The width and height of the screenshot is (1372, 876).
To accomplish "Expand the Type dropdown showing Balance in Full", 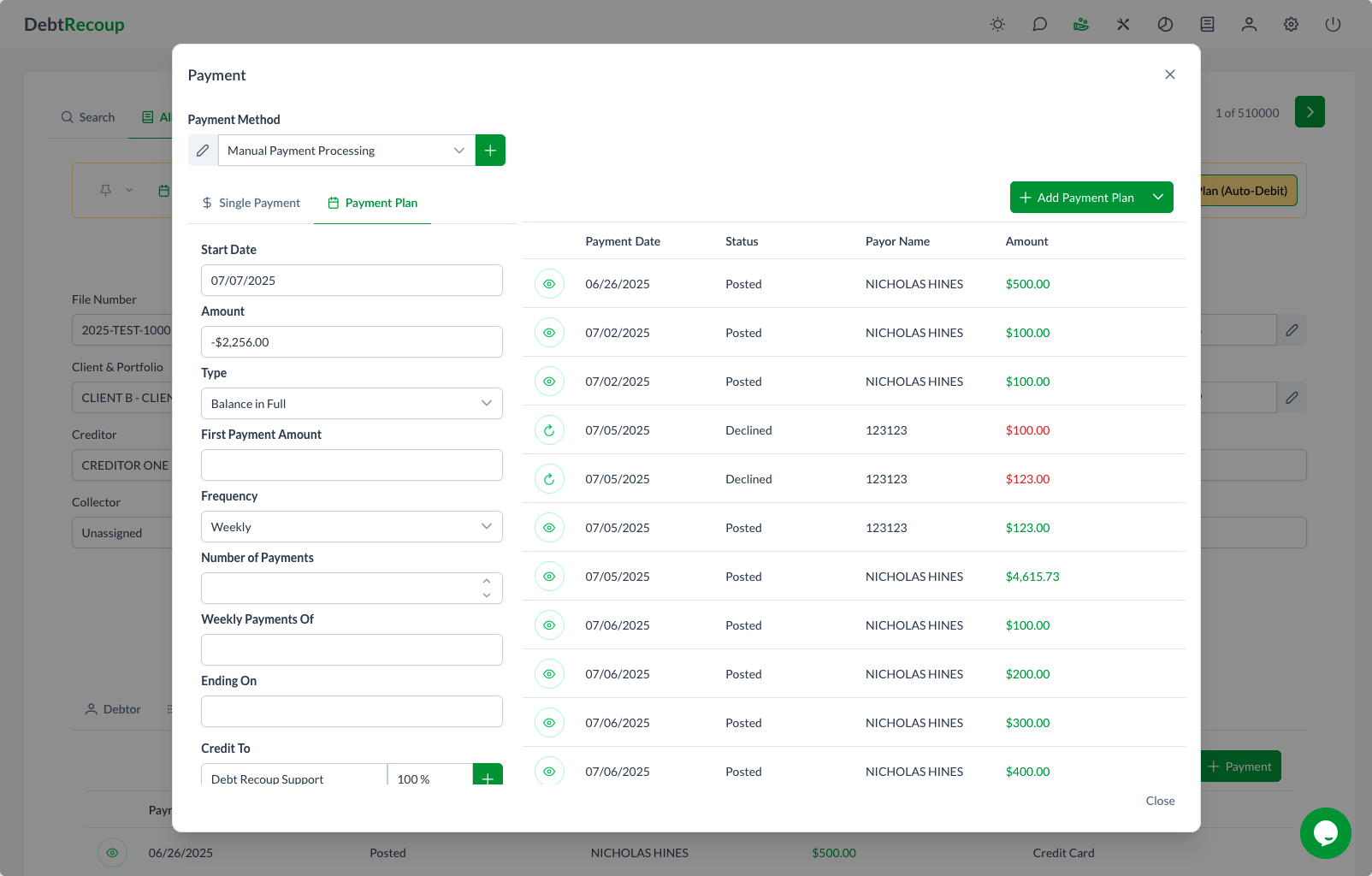I will [352, 404].
